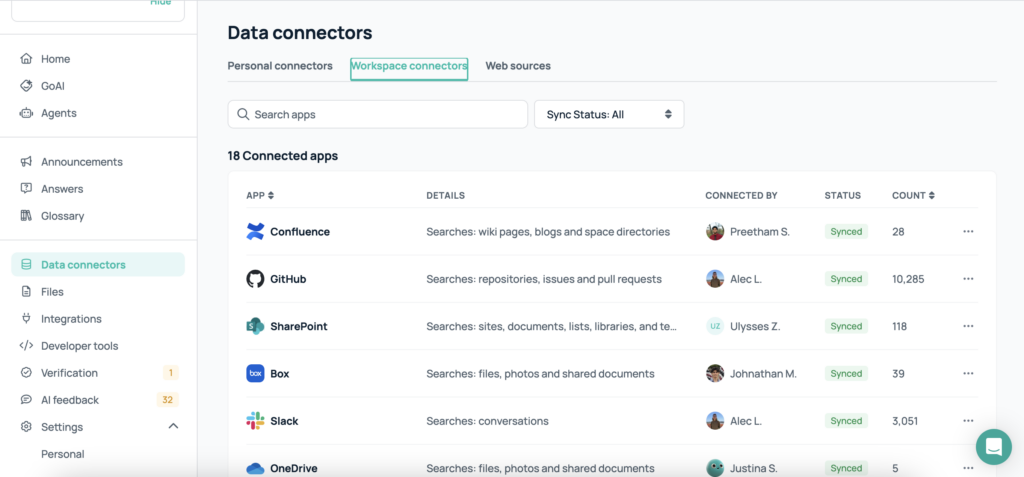Click Alec L. avatar in GitHub row

tap(715, 279)
